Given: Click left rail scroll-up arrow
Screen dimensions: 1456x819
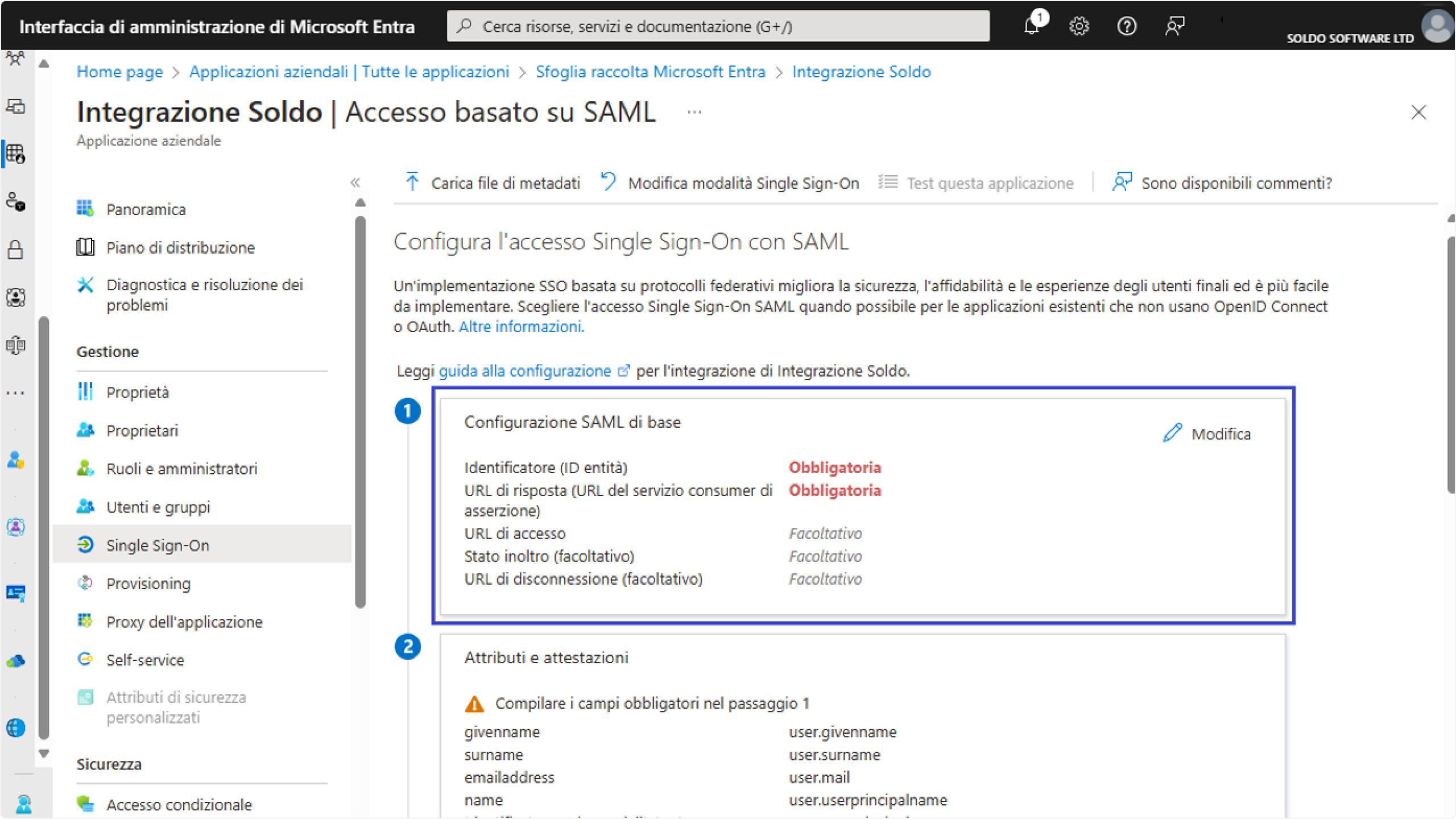Looking at the screenshot, I should (x=44, y=64).
